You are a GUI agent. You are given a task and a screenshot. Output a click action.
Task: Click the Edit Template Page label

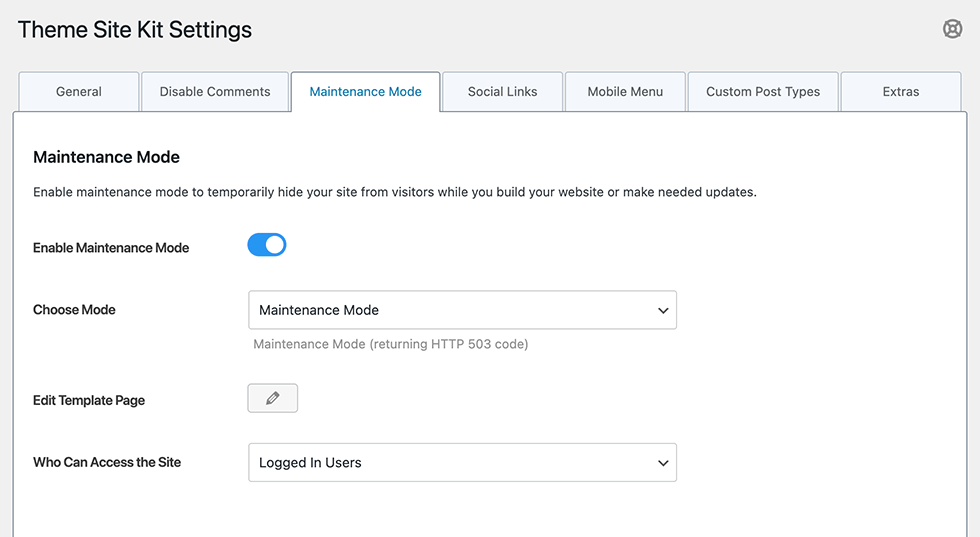tap(89, 400)
